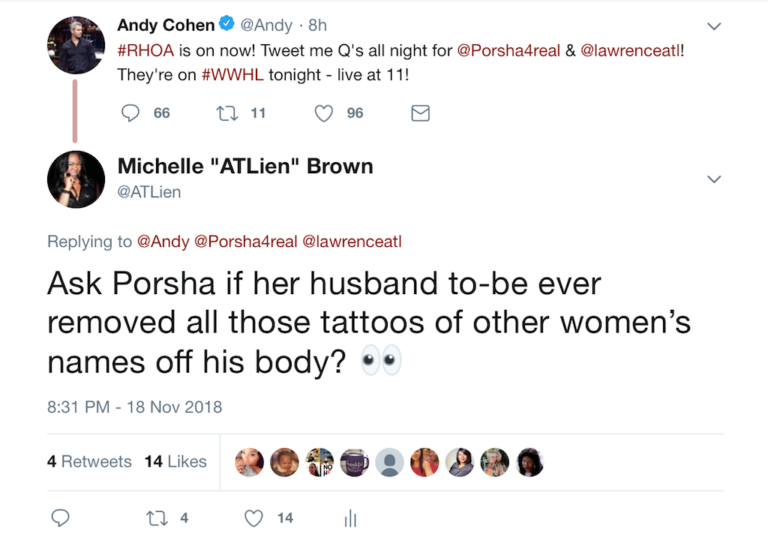This screenshot has height=553, width=768.
Task: View the 4 Retweets list
Action: click(x=89, y=461)
